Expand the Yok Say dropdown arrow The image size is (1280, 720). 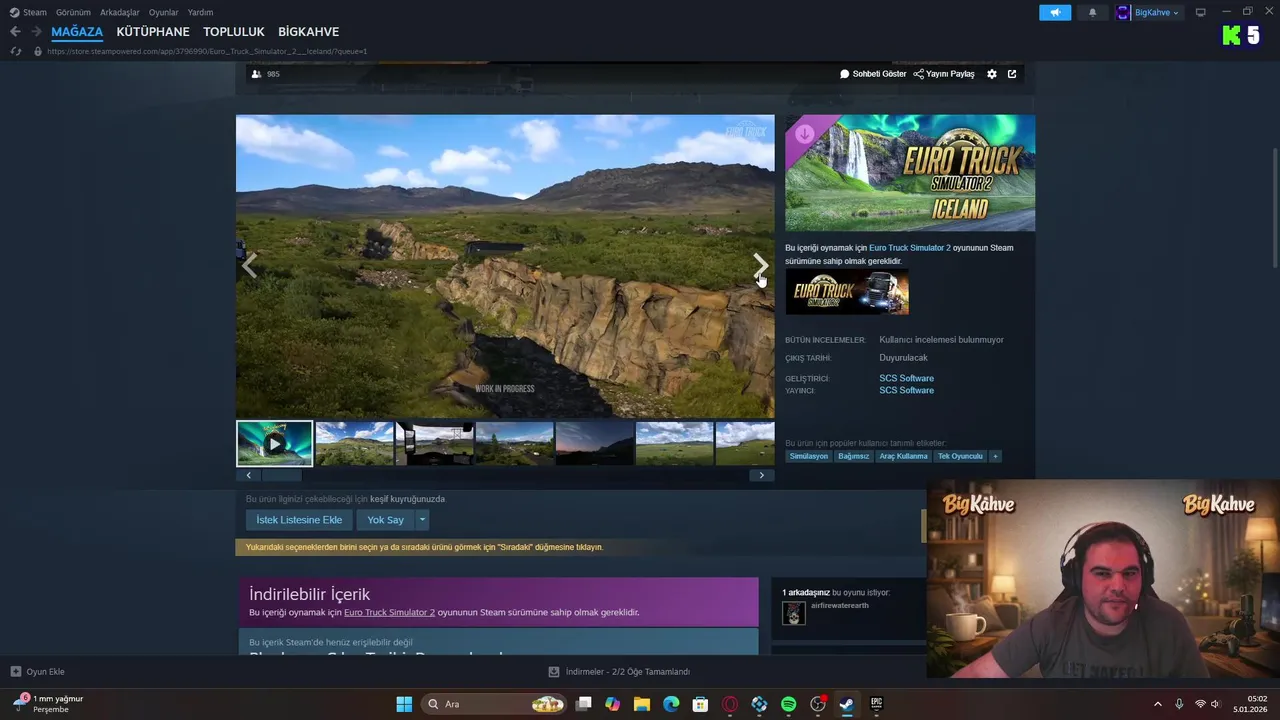[422, 520]
